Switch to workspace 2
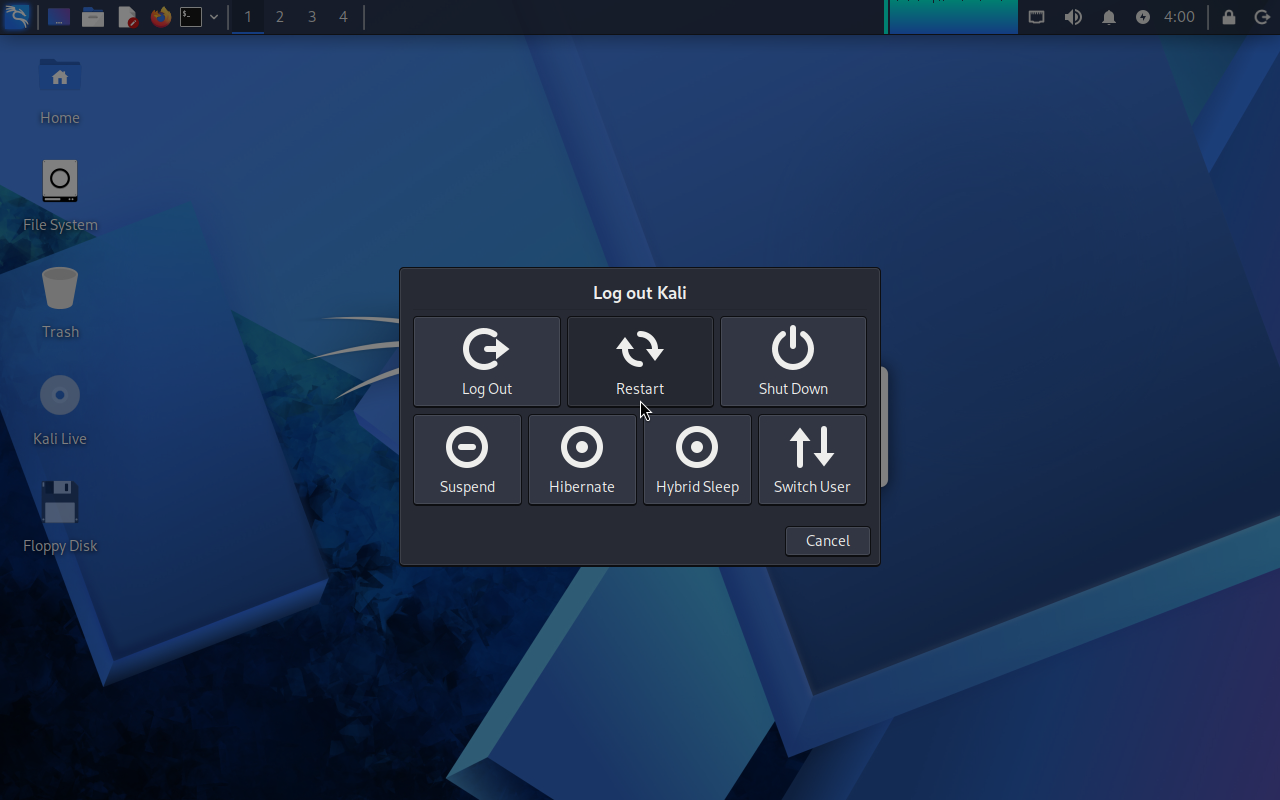The image size is (1280, 800). click(x=280, y=17)
